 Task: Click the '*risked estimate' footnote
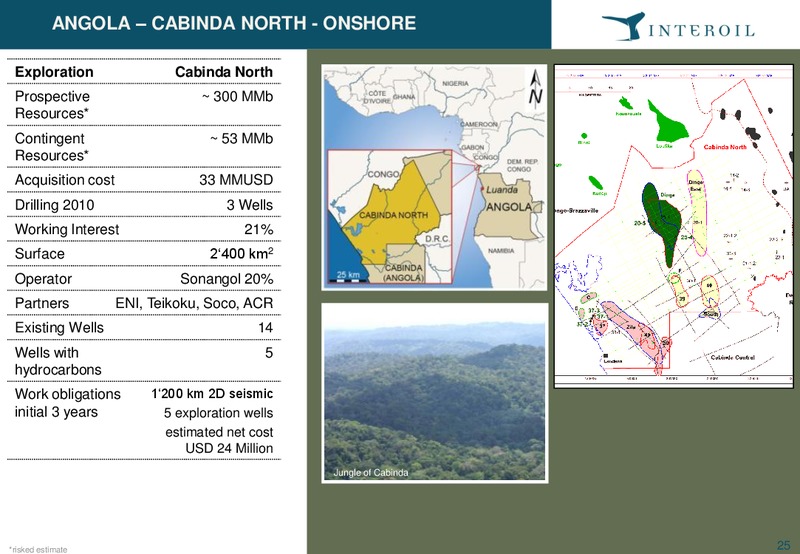(38, 550)
